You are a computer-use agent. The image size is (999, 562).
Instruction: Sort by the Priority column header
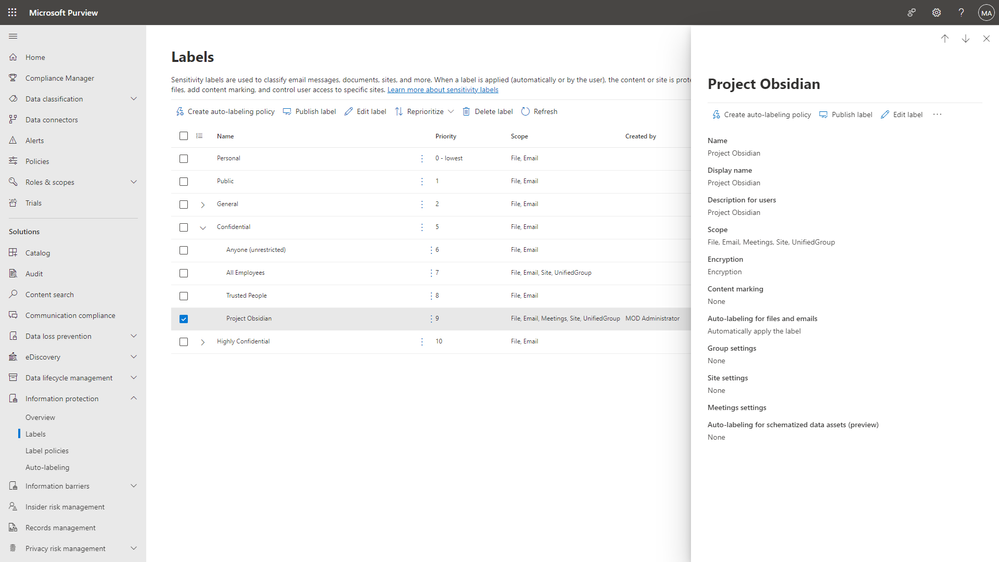pyautogui.click(x=446, y=136)
